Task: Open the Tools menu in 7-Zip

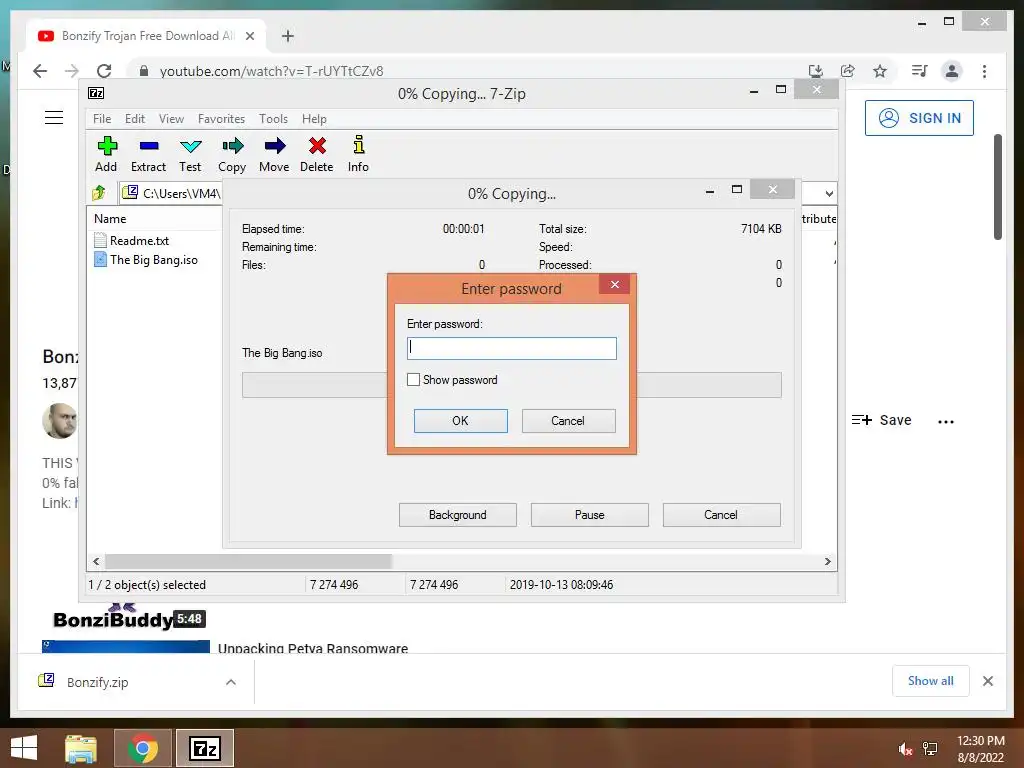Action: tap(273, 119)
